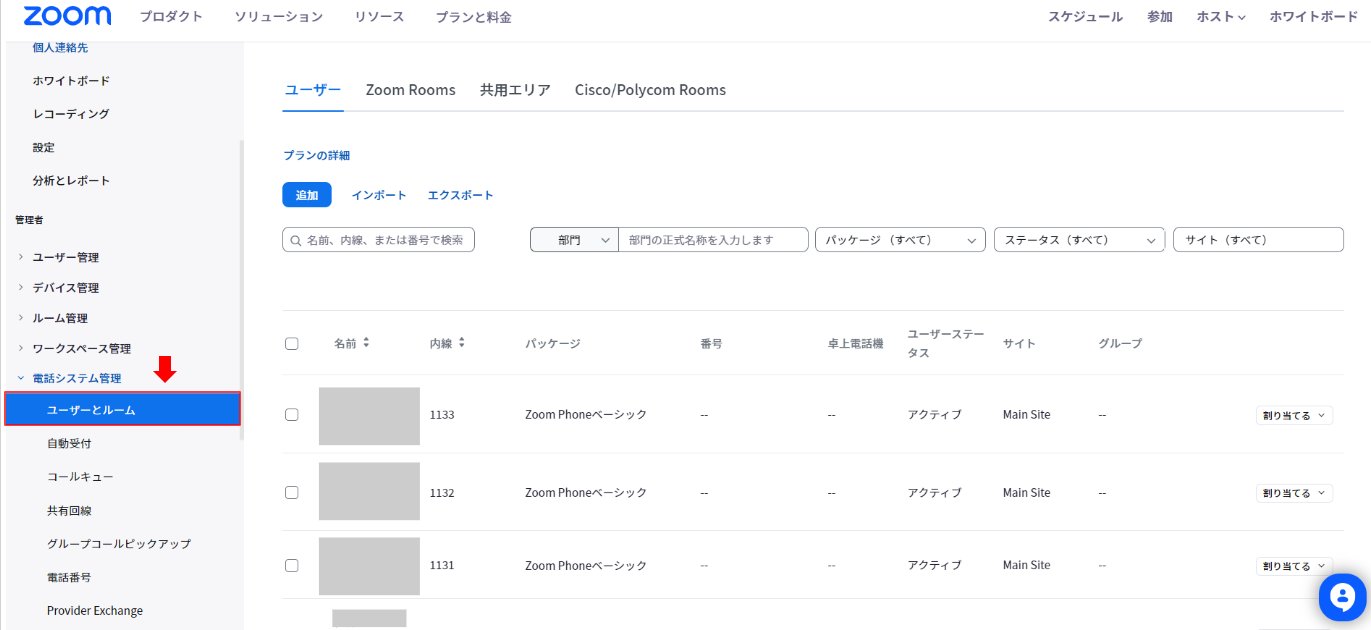
Task: Select ユーザーとルーム in sidebar
Action: pos(123,409)
